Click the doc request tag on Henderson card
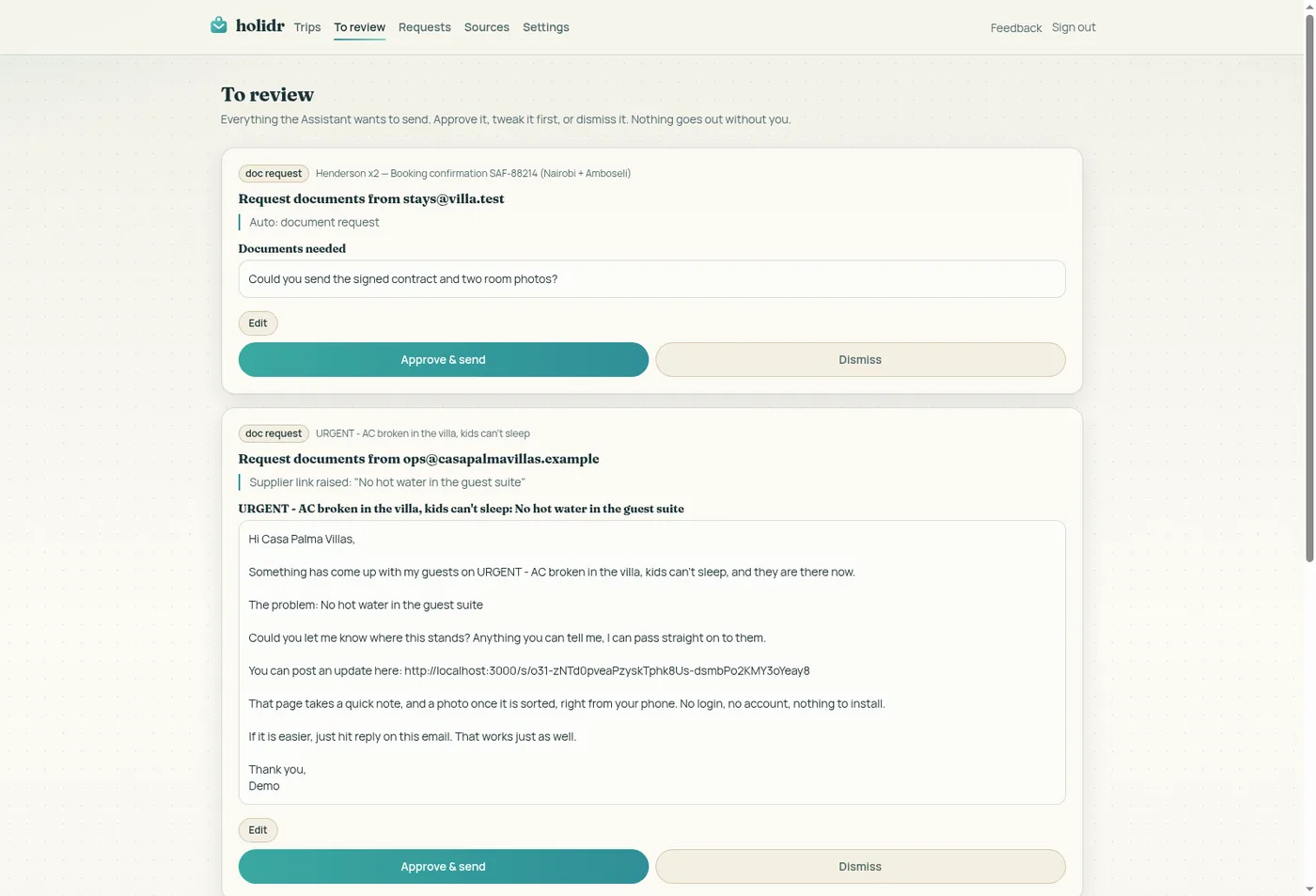Screen dimensions: 1316x896 274,173
